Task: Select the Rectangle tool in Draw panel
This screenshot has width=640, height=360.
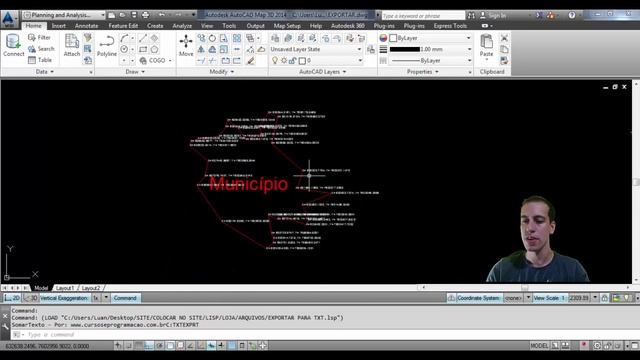Action: (x=143, y=49)
